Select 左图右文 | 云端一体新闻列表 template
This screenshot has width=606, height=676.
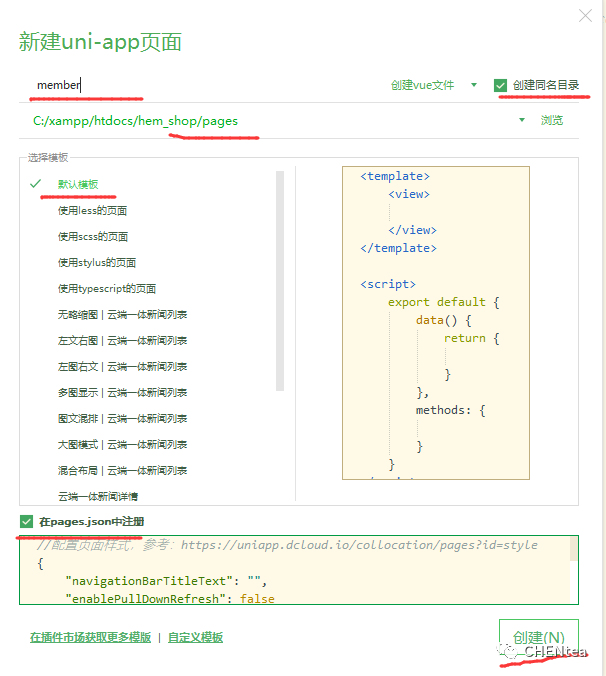[122, 366]
